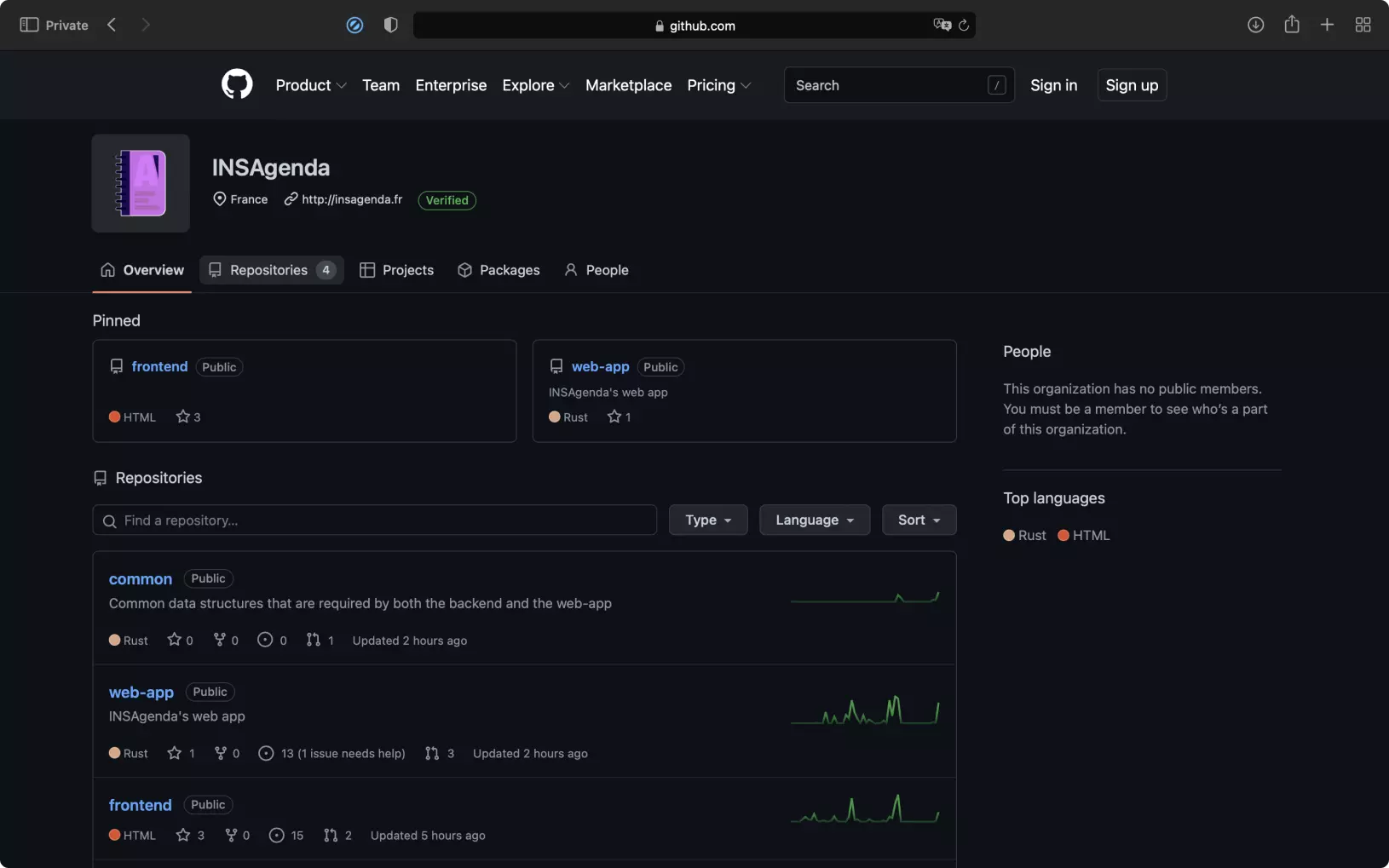This screenshot has height=868, width=1389.
Task: Open the Type filter dropdown
Action: click(x=708, y=520)
